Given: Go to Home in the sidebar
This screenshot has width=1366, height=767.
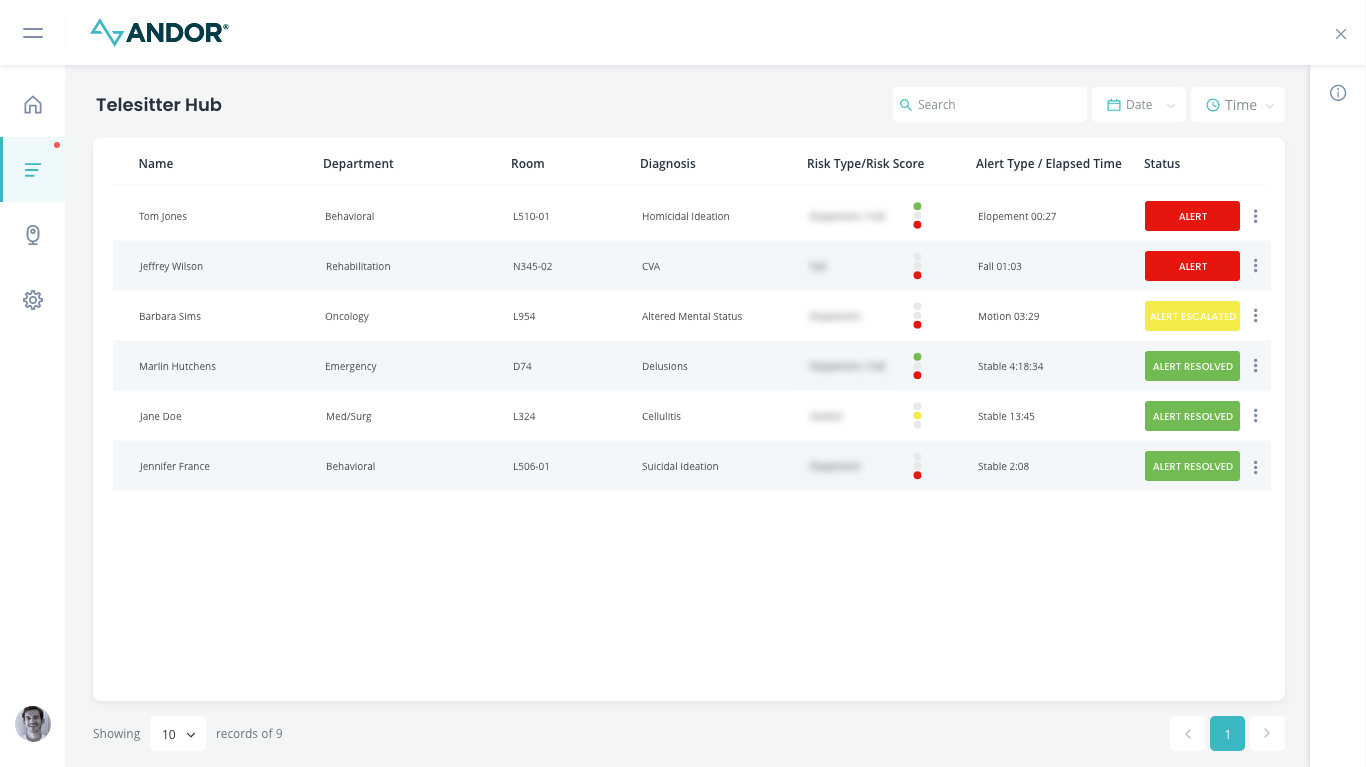Looking at the screenshot, I should (33, 105).
